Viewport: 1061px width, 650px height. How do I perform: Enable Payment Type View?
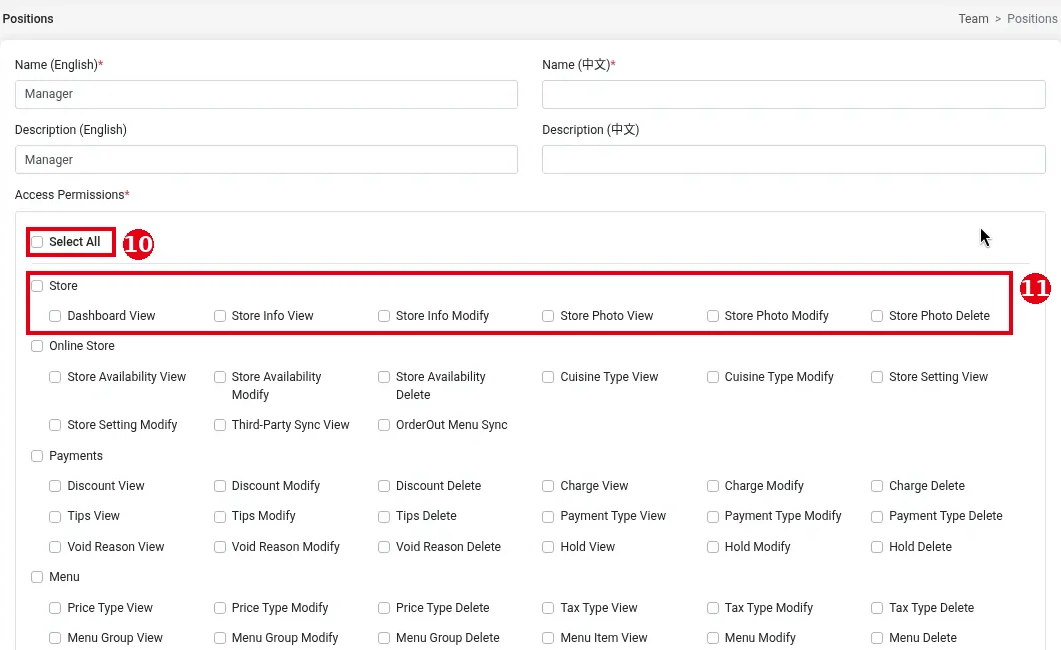548,516
